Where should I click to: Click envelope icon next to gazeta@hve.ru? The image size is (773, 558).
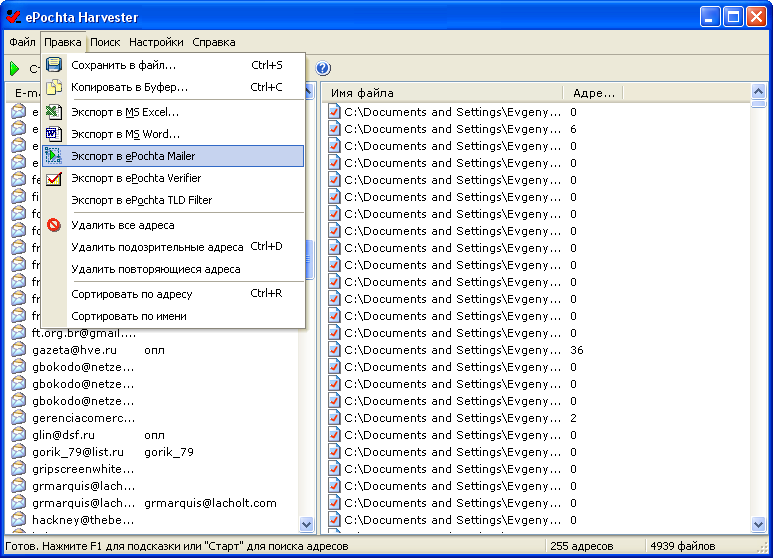coord(18,350)
